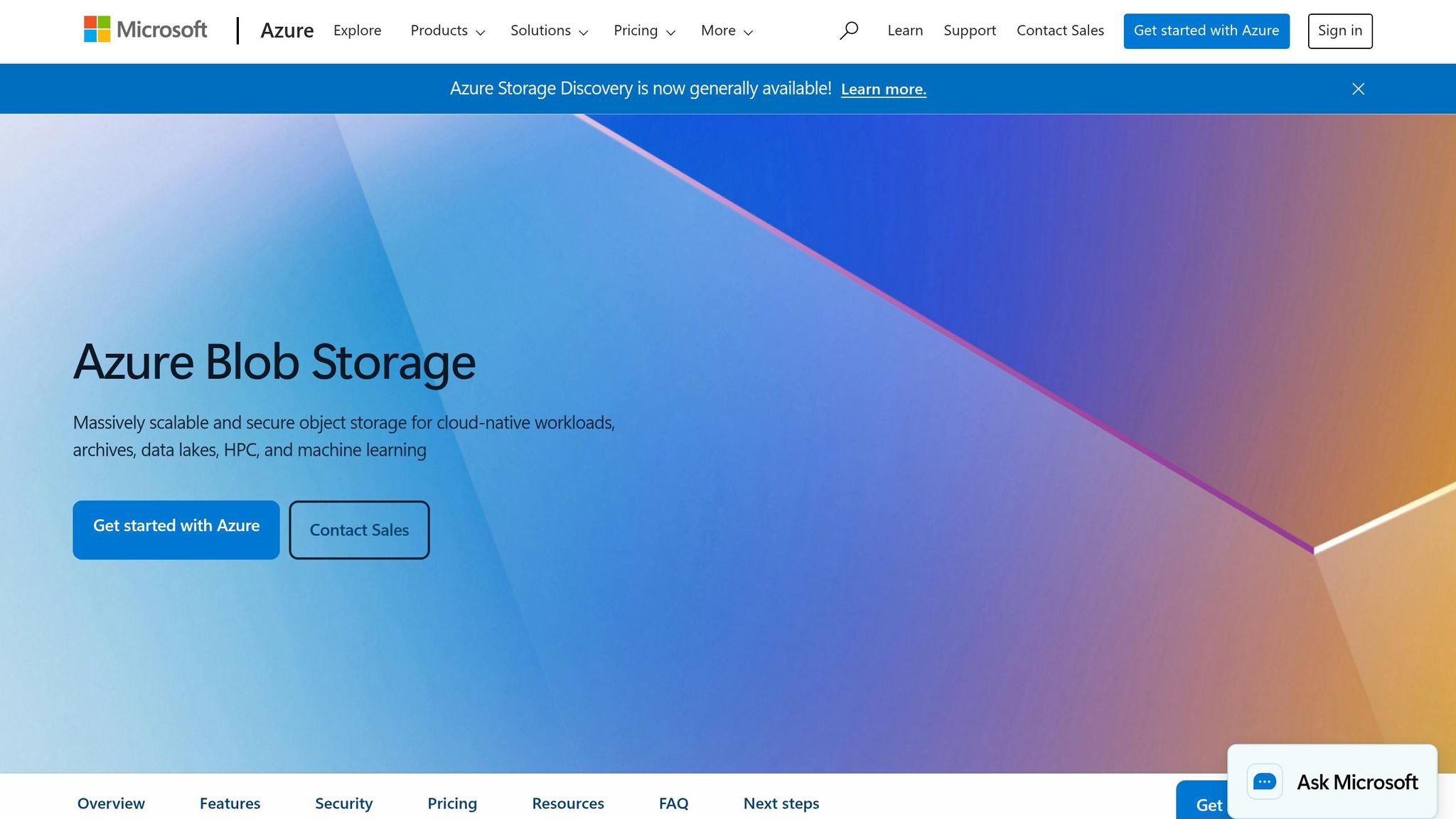Screen dimensions: 1456x819
Task: Switch to the Security section tab
Action: (344, 803)
